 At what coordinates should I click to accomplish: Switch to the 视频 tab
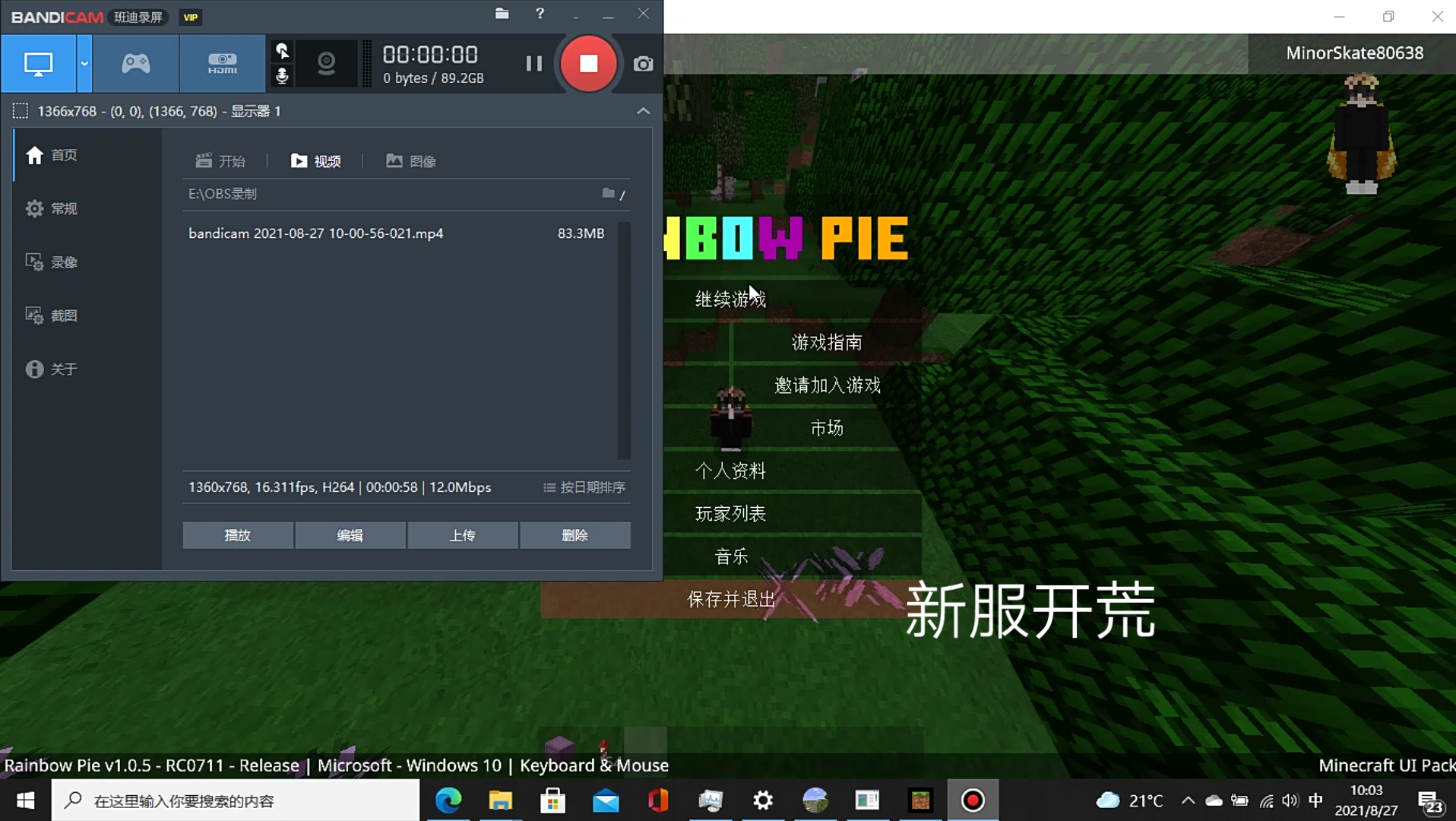[x=315, y=161]
